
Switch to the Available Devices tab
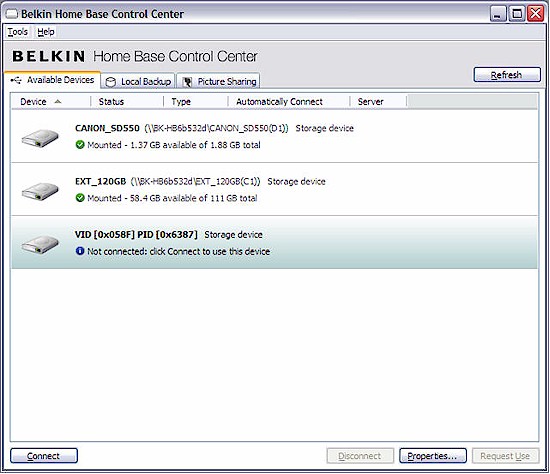pos(53,80)
